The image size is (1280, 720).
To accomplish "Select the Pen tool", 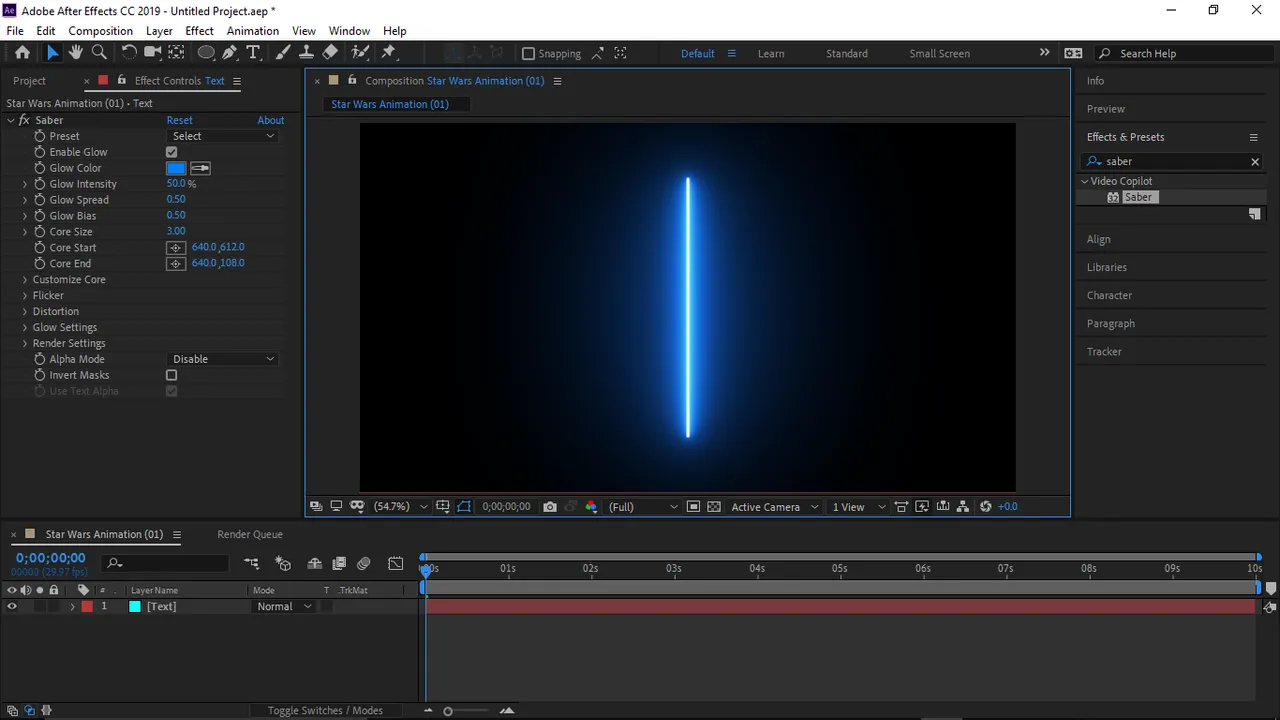I will pos(230,53).
